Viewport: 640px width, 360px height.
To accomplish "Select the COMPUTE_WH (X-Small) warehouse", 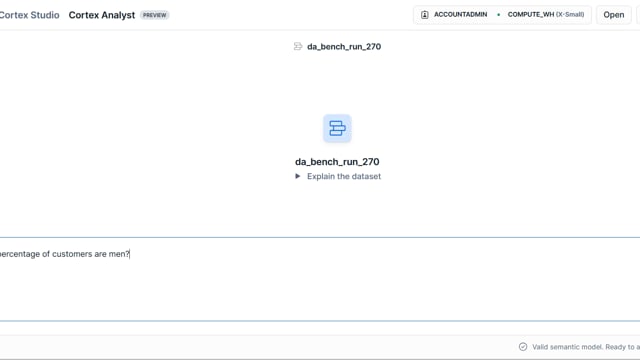I will pos(546,15).
